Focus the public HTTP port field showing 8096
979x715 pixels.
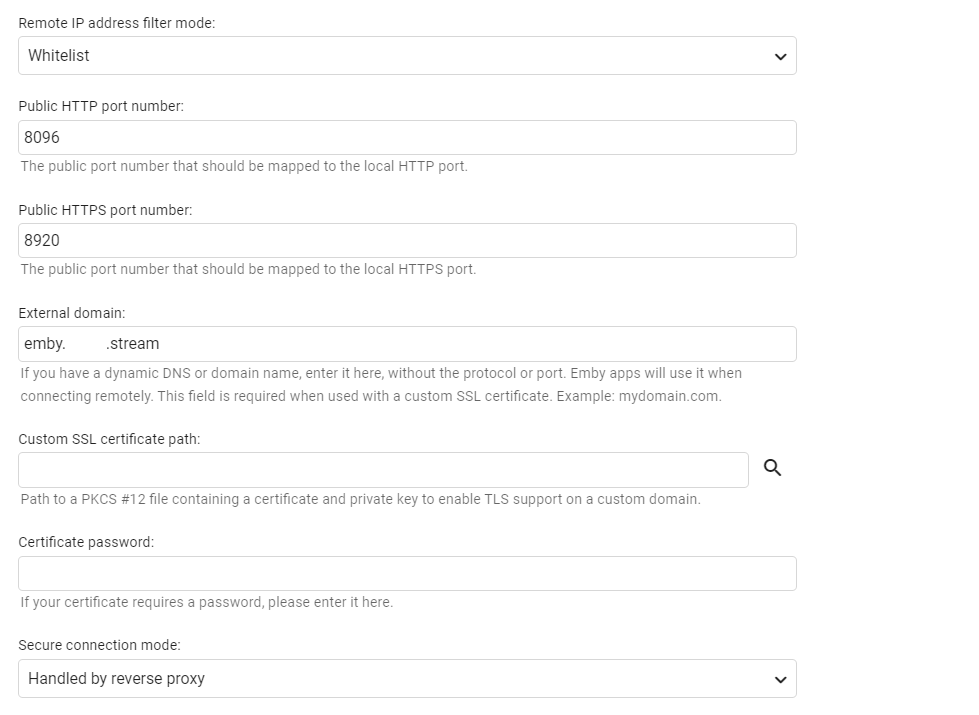click(x=407, y=138)
